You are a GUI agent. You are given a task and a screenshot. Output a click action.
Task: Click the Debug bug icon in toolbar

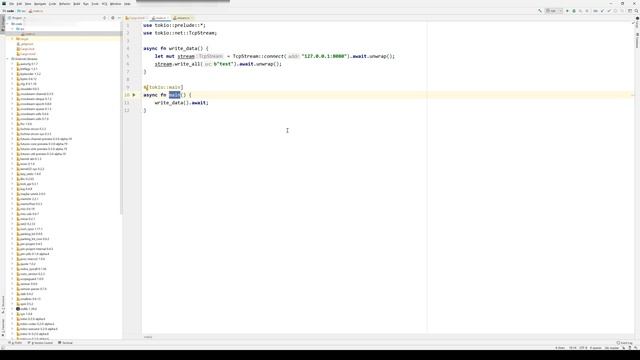coord(574,11)
